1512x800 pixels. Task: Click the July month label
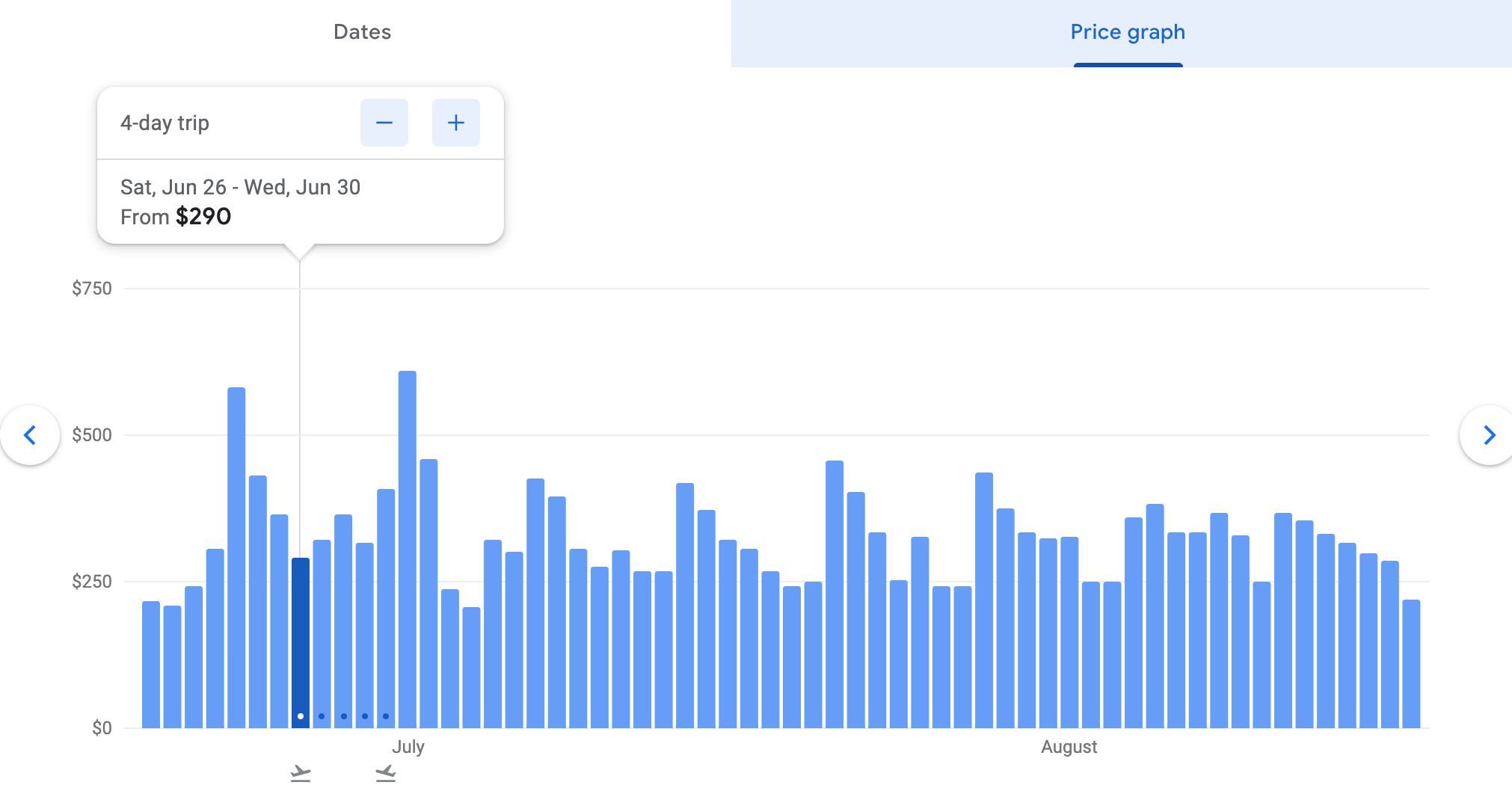pos(408,747)
